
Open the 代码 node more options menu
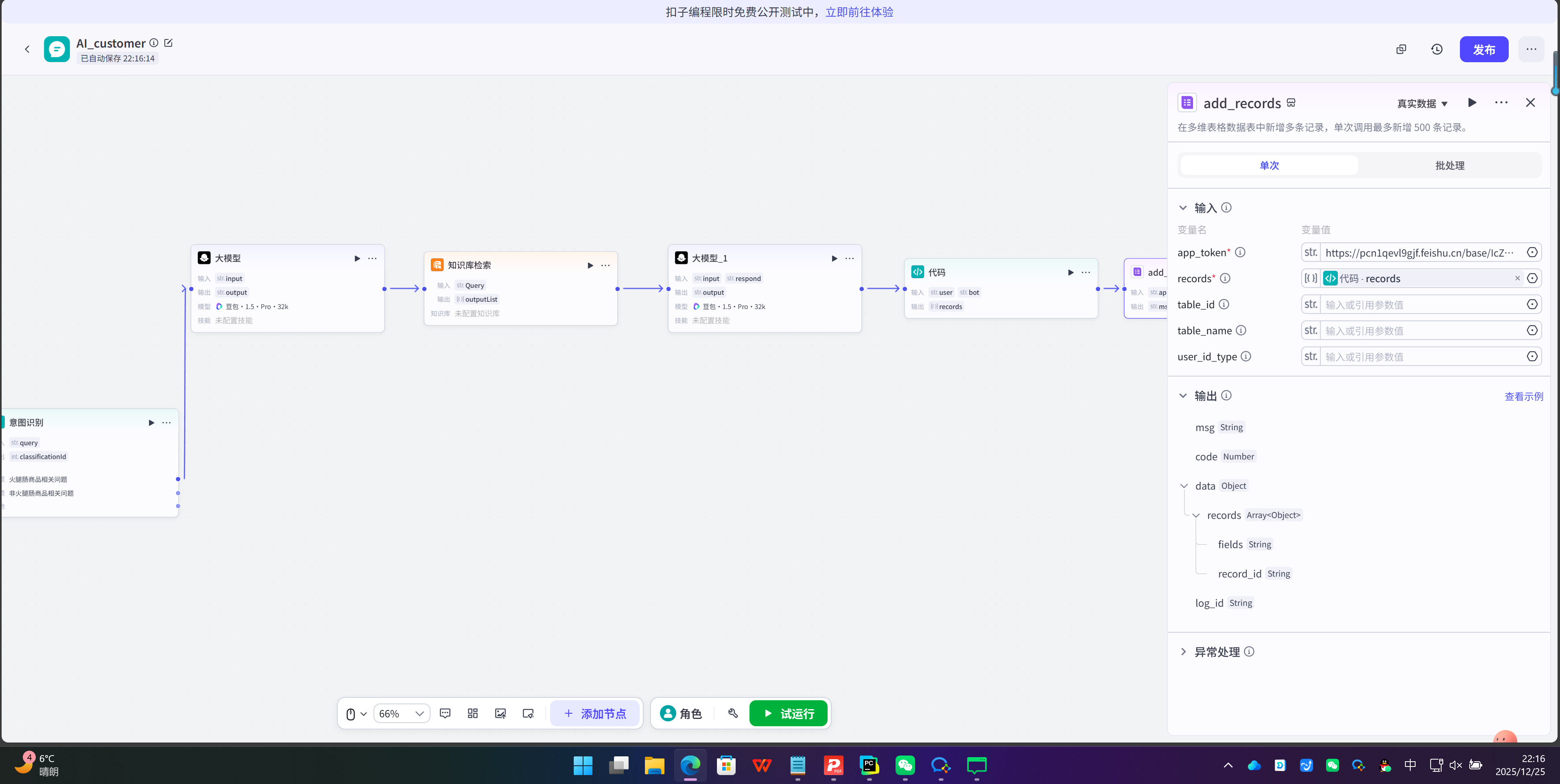coord(1086,272)
